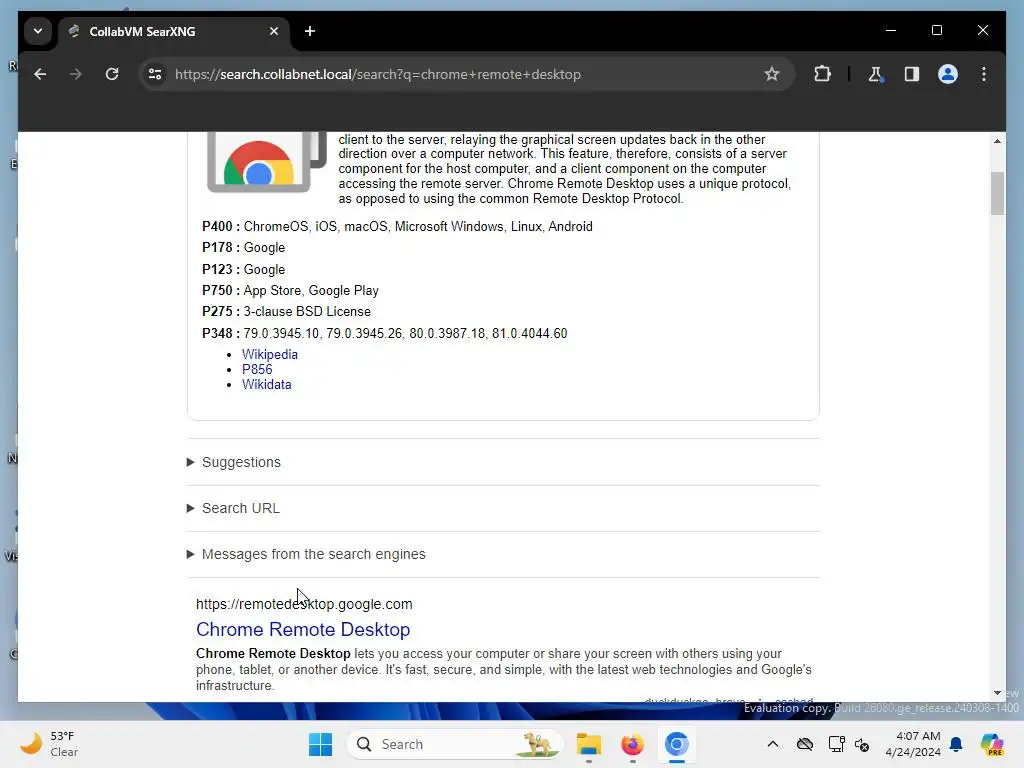The image size is (1024, 768).
Task: Open a new tab with plus button
Action: coord(310,31)
